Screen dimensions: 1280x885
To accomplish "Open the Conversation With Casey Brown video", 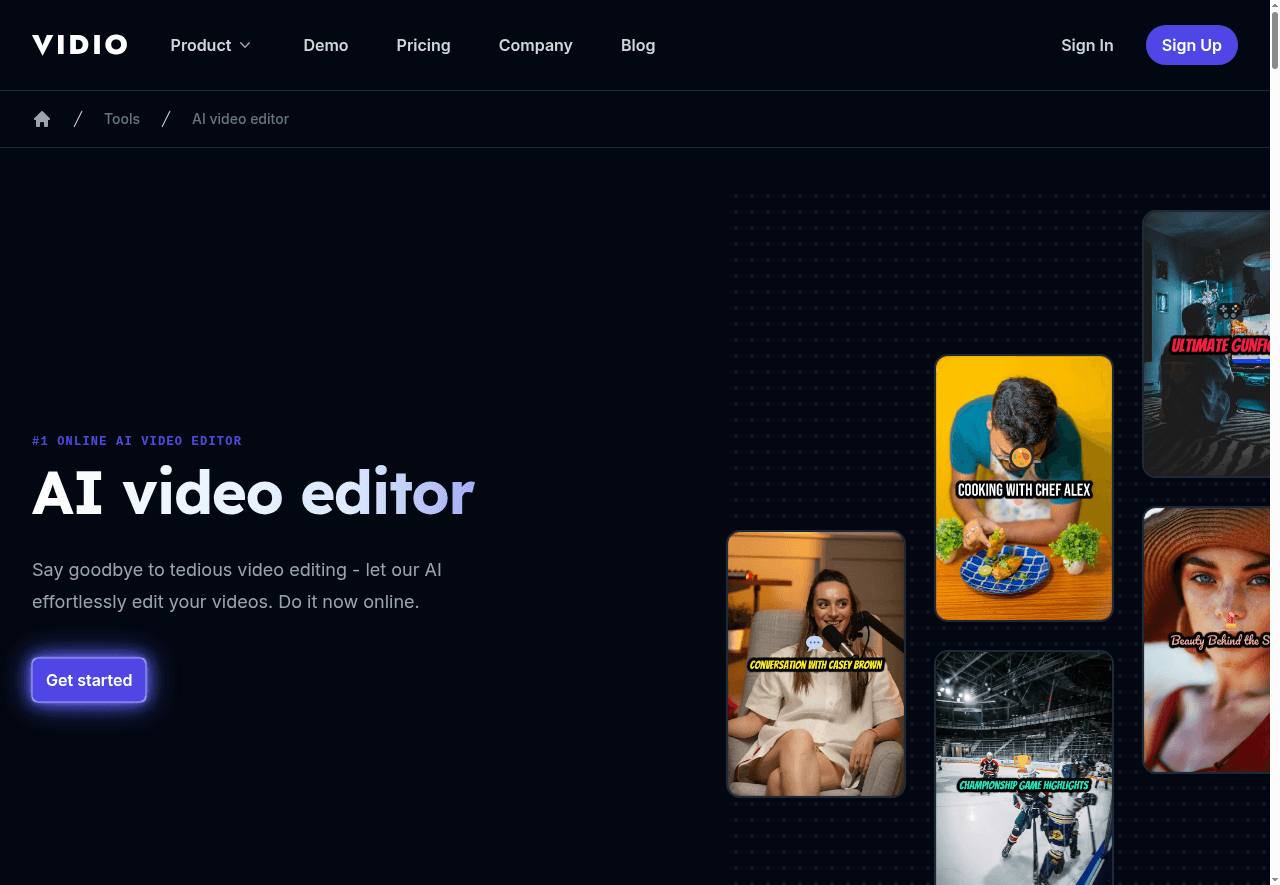I will tap(816, 664).
